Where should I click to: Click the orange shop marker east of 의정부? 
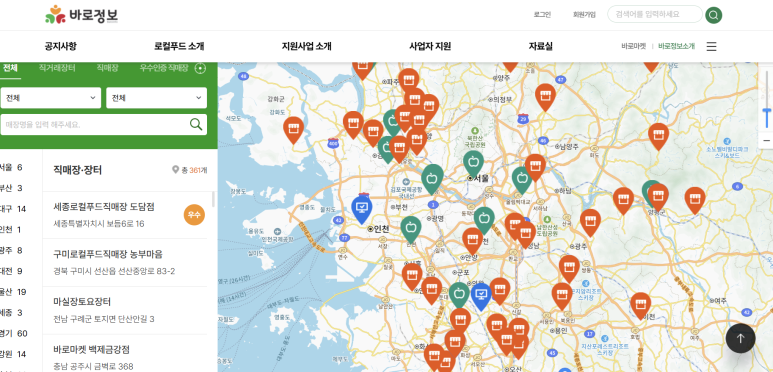click(x=545, y=97)
